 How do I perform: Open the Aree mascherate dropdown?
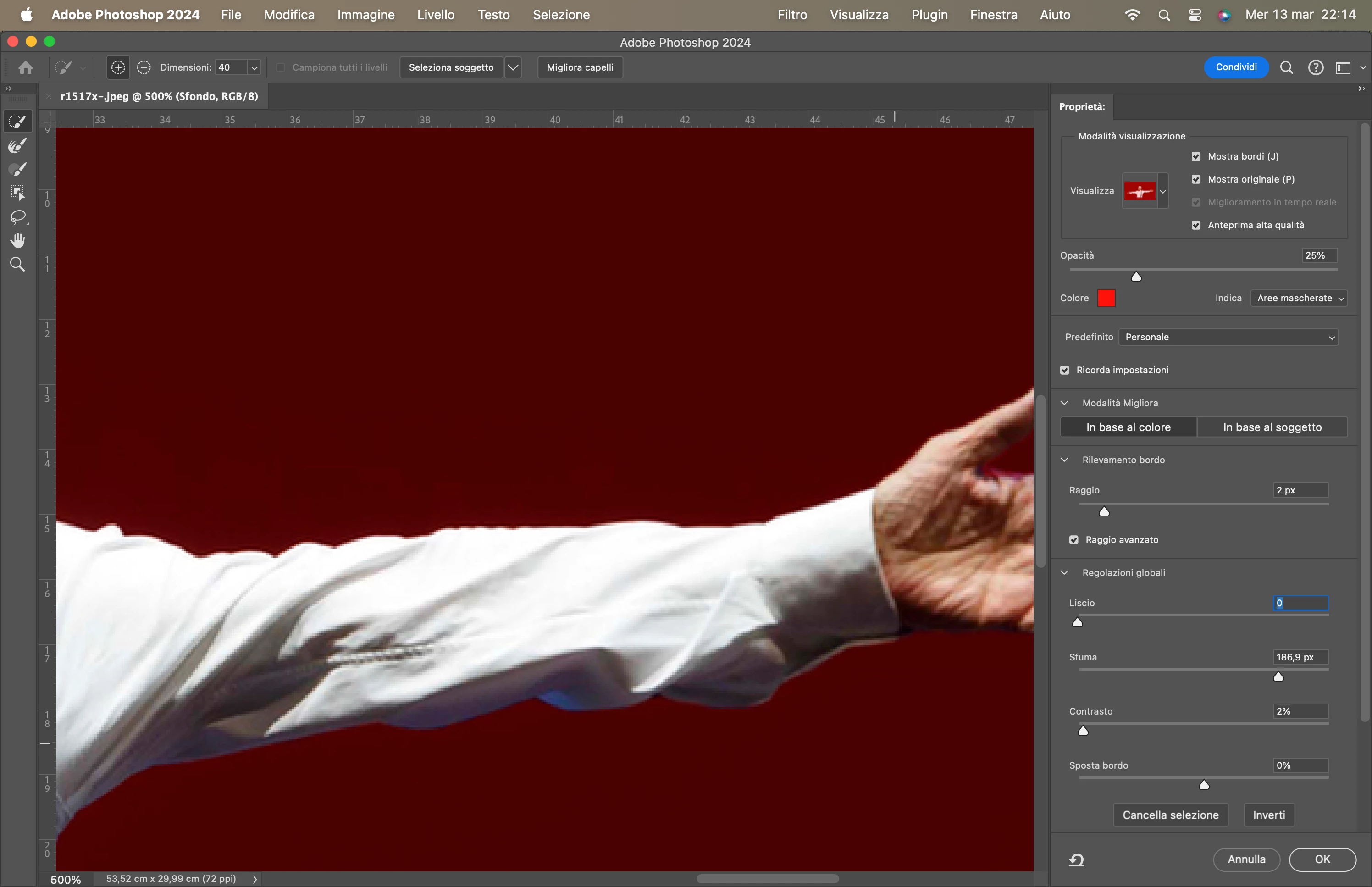(x=1299, y=299)
